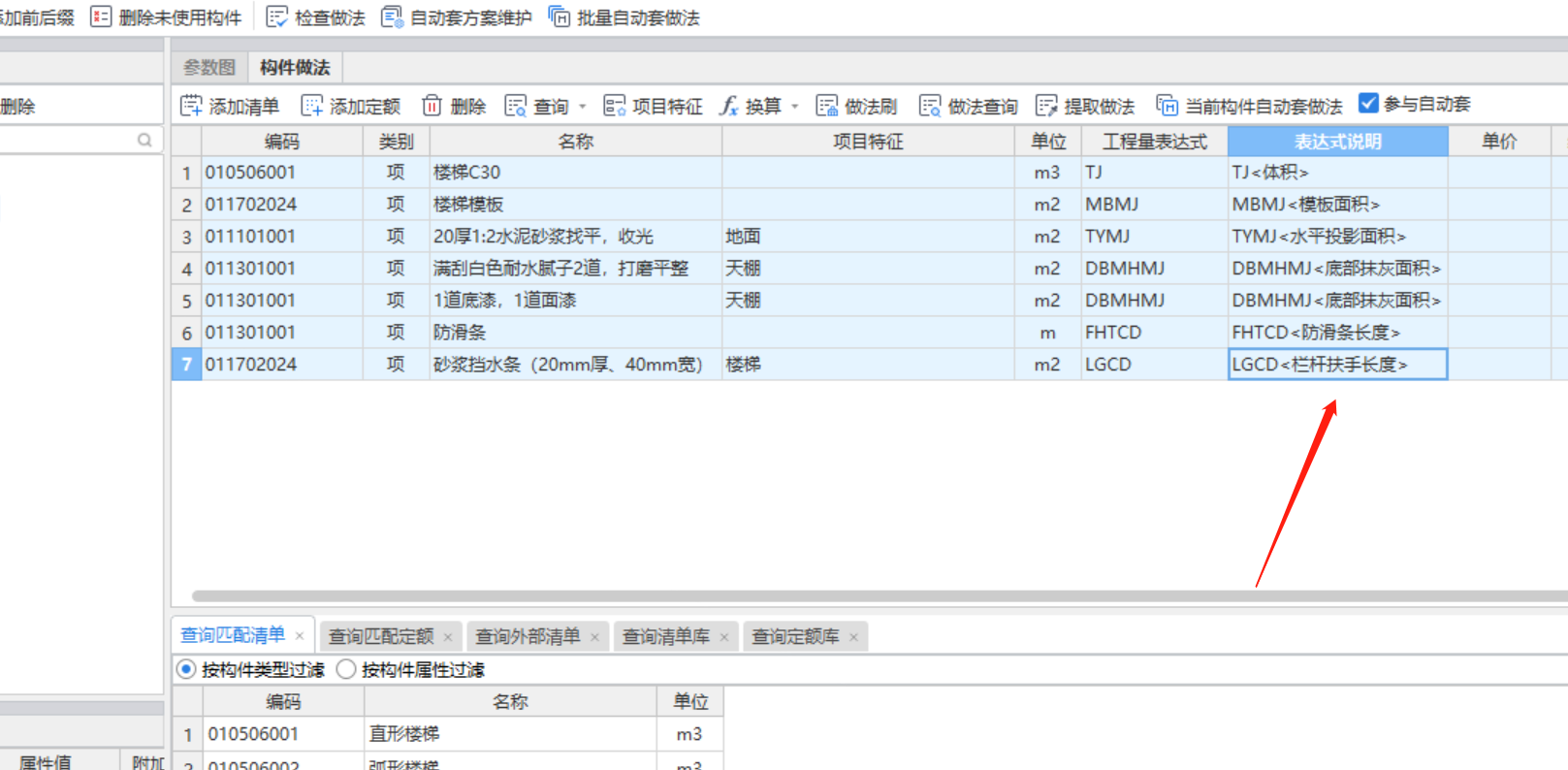
Task: Select row number 7 header
Action: pos(186,365)
